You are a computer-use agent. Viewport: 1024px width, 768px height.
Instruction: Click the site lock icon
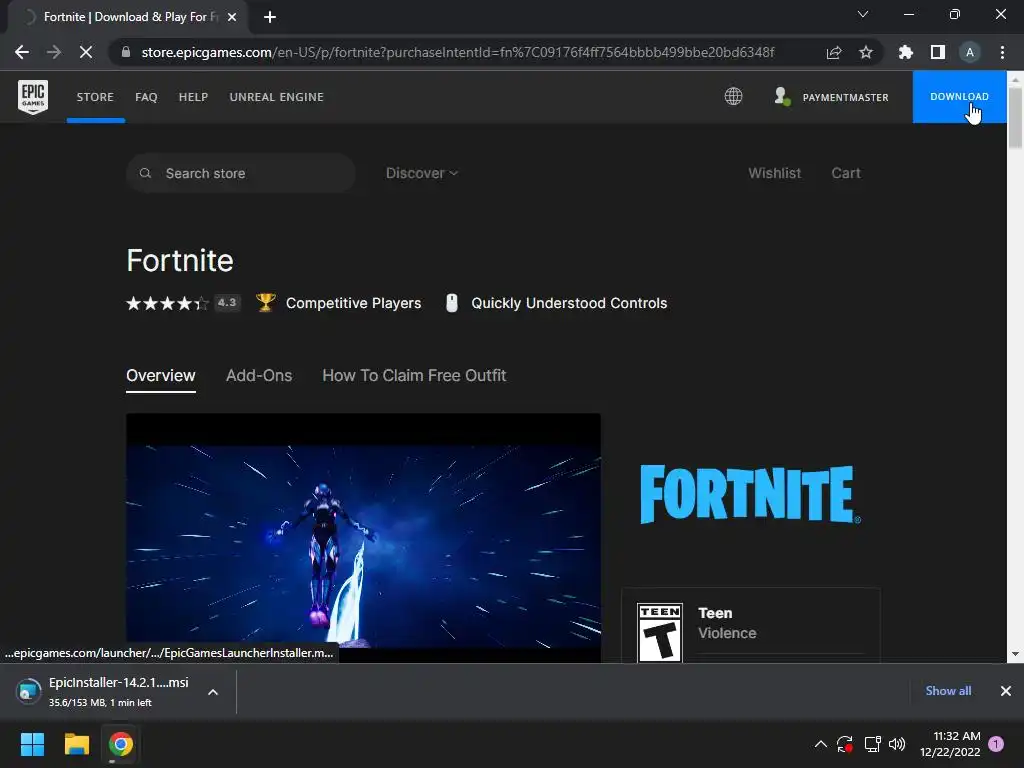(126, 52)
